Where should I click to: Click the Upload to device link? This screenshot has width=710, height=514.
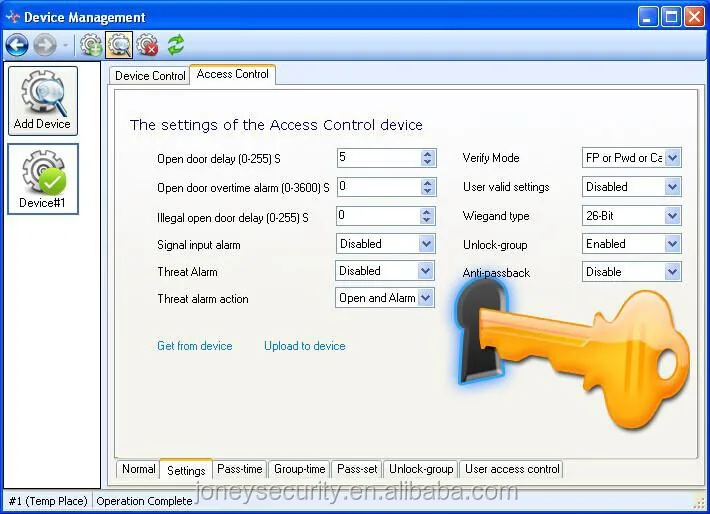click(305, 346)
